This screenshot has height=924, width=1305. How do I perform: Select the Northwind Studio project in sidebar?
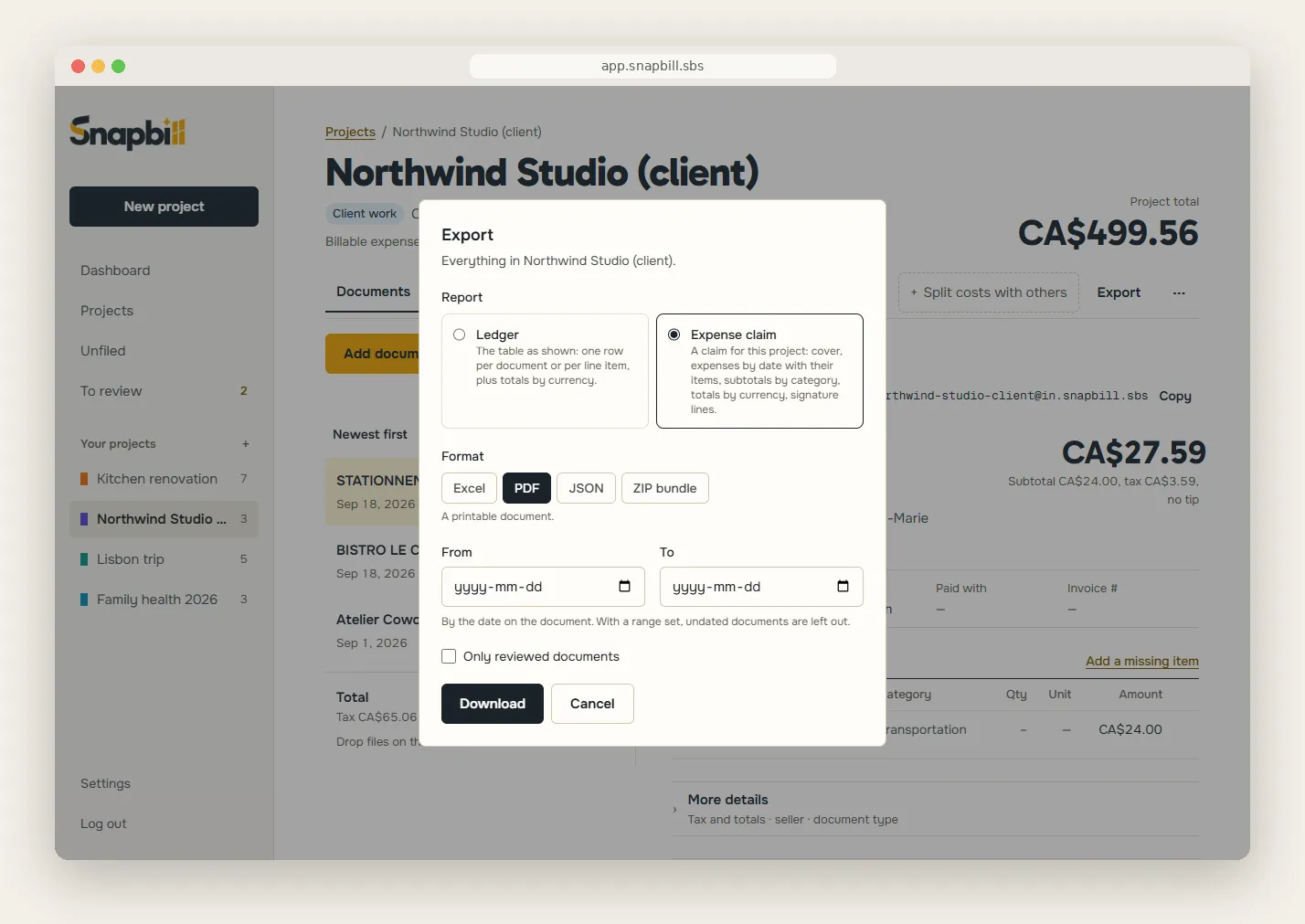pos(164,519)
